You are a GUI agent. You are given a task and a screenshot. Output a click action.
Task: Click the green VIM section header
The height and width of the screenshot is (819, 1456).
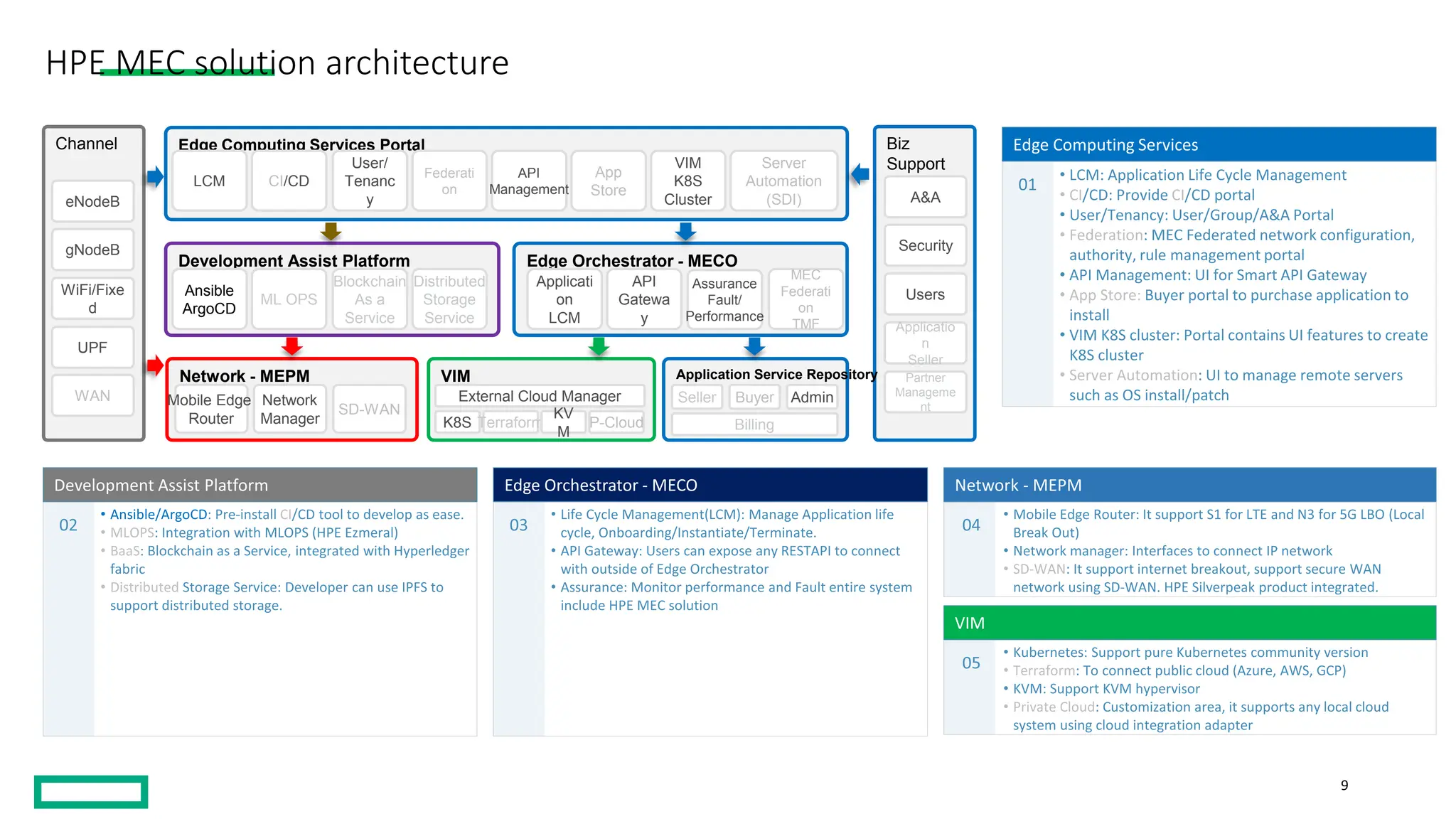point(1189,623)
